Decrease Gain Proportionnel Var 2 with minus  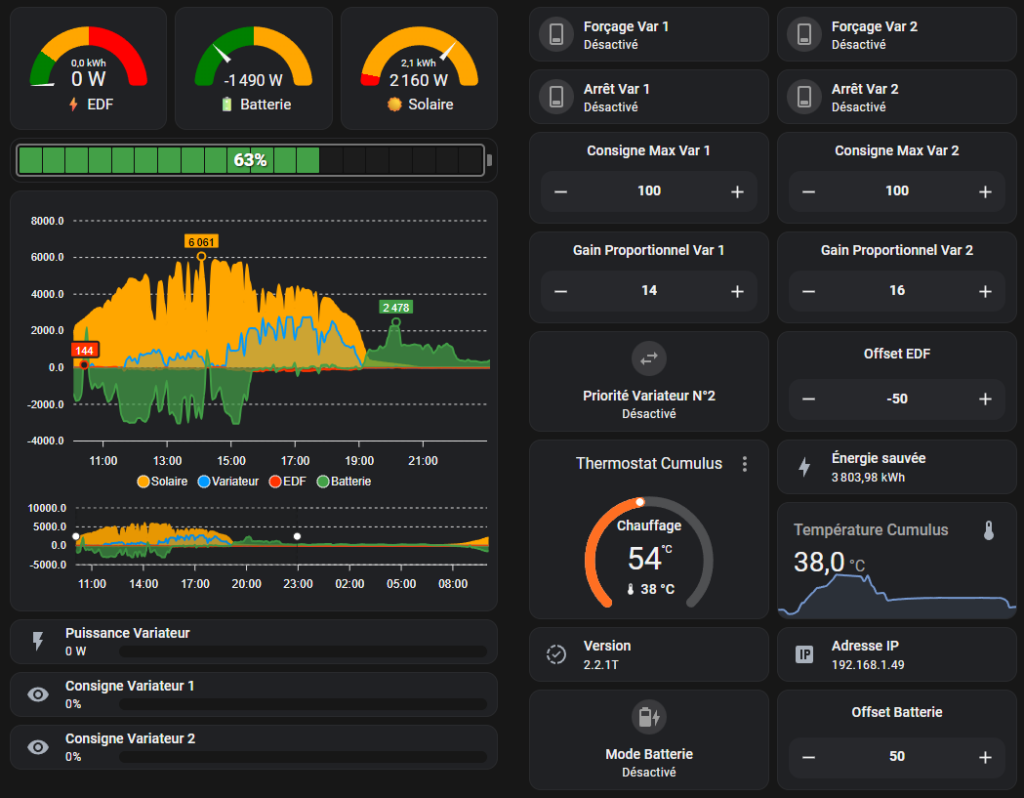coord(808,291)
